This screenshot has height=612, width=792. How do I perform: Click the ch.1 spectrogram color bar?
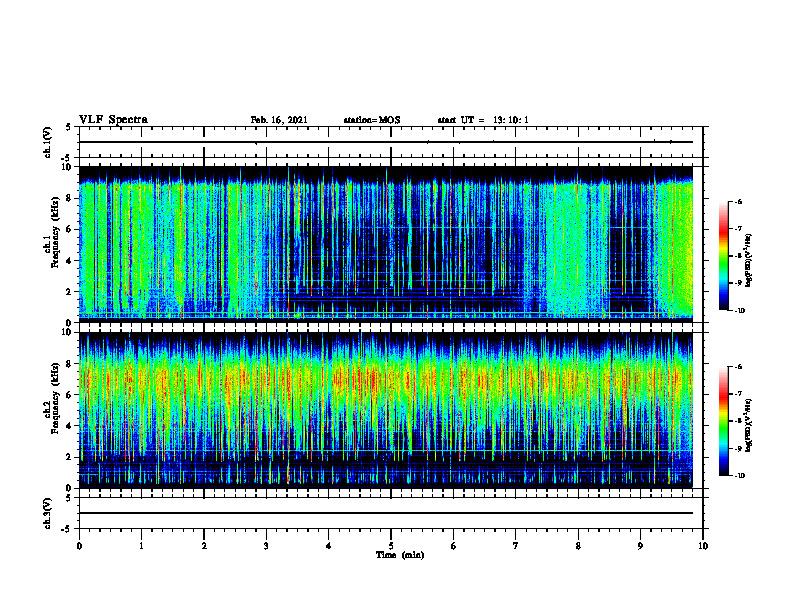point(724,256)
